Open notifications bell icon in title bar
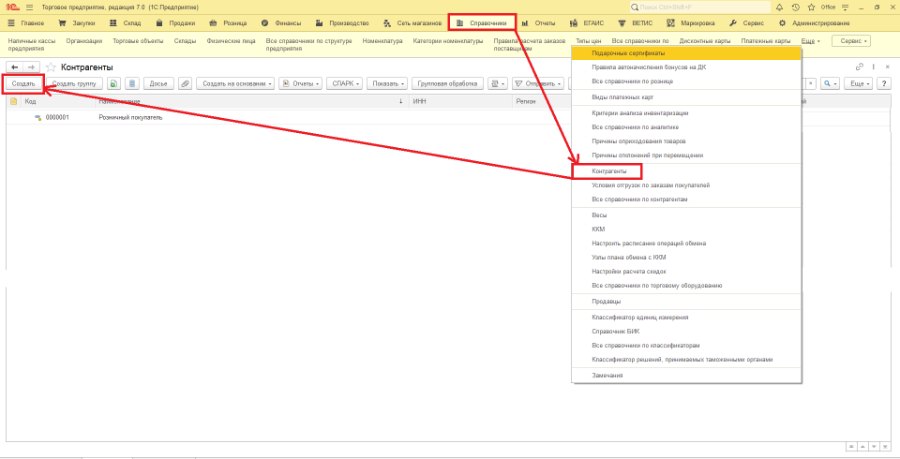The height and width of the screenshot is (459, 900). (779, 7)
